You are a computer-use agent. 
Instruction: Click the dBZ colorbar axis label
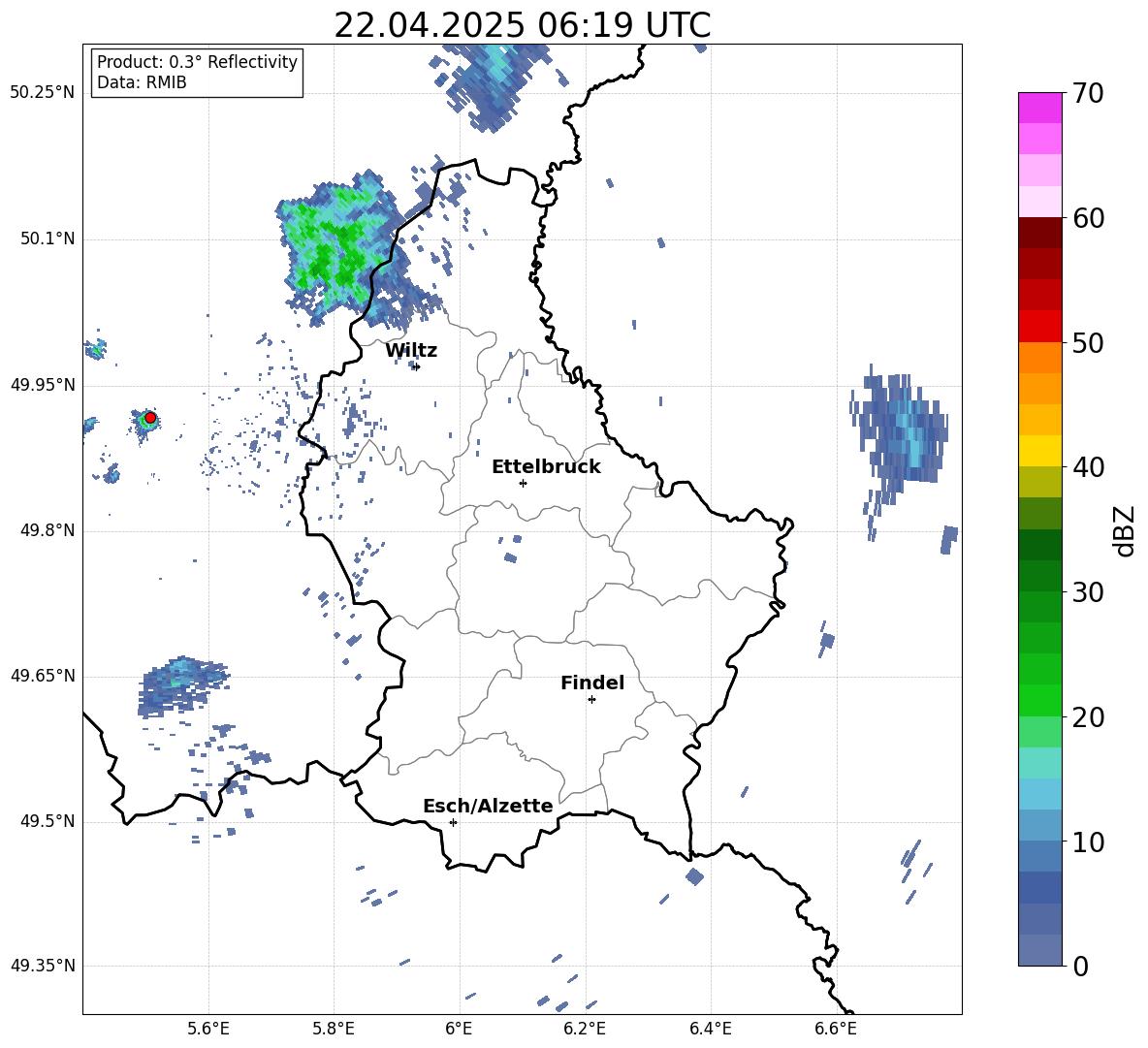coord(1124,530)
